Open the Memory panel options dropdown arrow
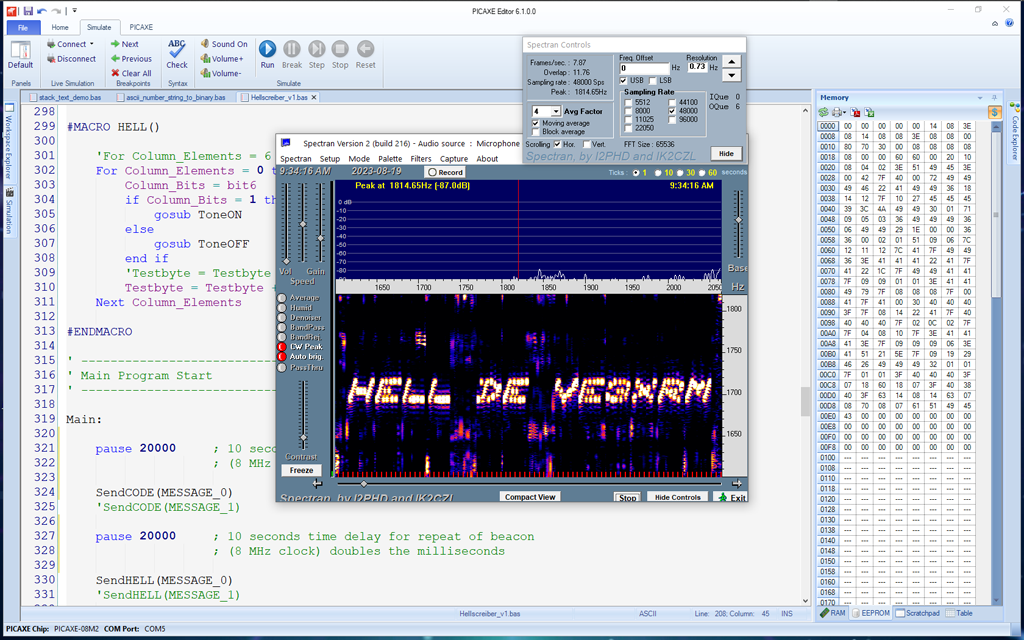 [980, 97]
